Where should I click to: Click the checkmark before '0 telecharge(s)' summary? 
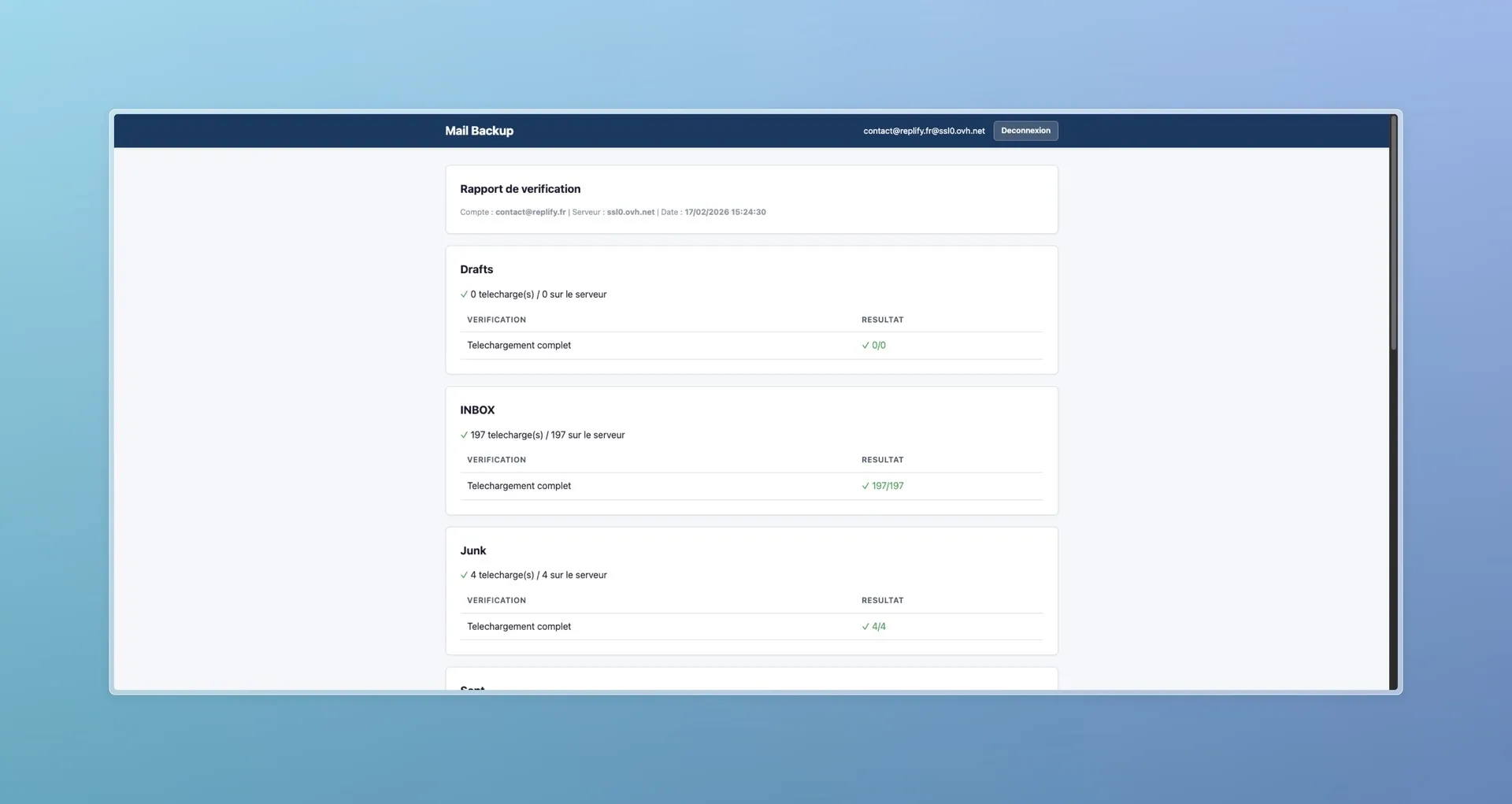(x=464, y=295)
